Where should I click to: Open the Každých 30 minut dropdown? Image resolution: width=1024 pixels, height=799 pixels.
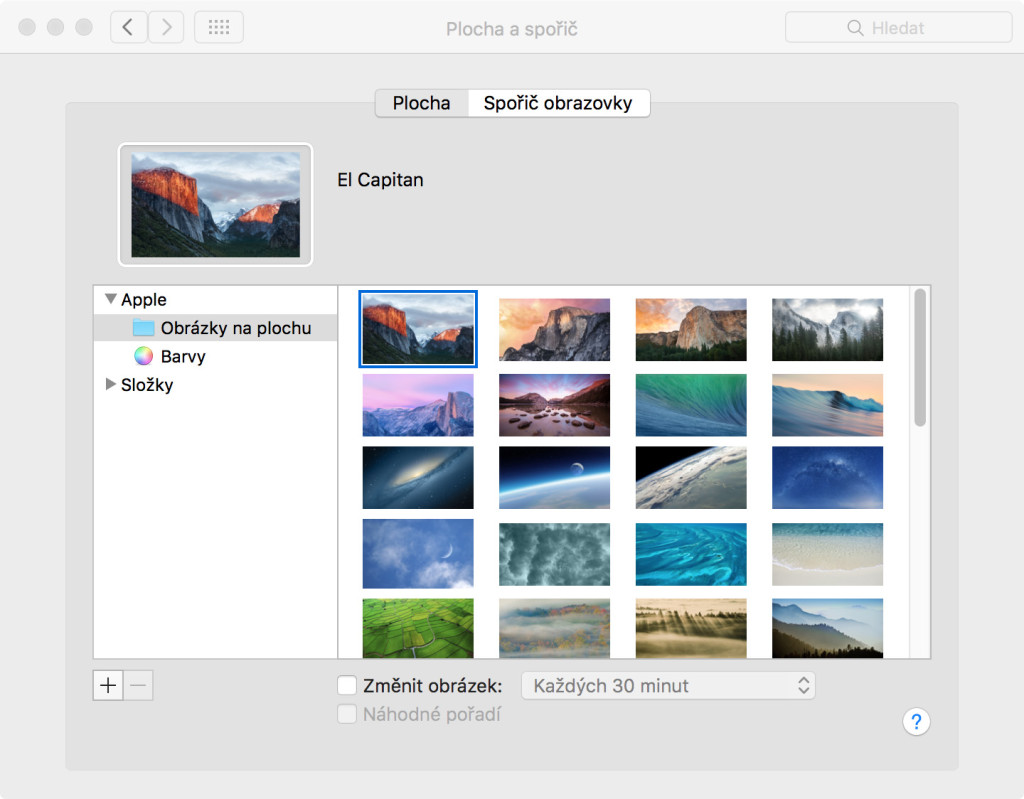tap(668, 685)
